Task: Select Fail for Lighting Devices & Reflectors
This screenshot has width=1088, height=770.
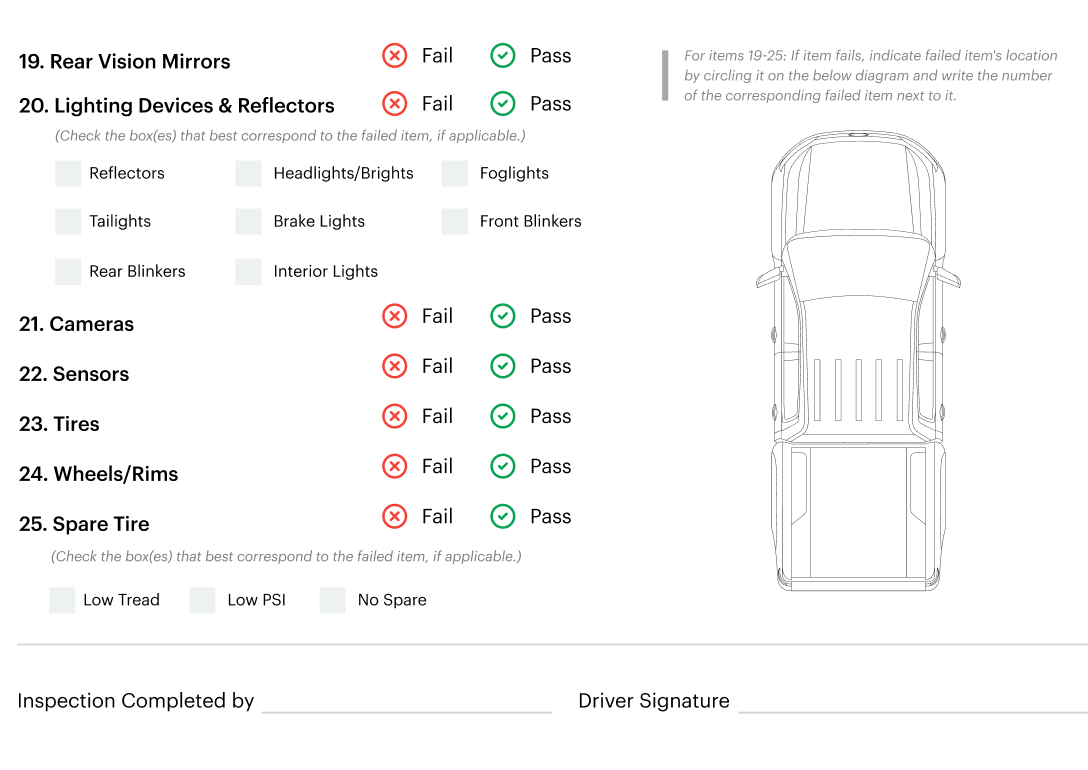Action: coord(394,104)
